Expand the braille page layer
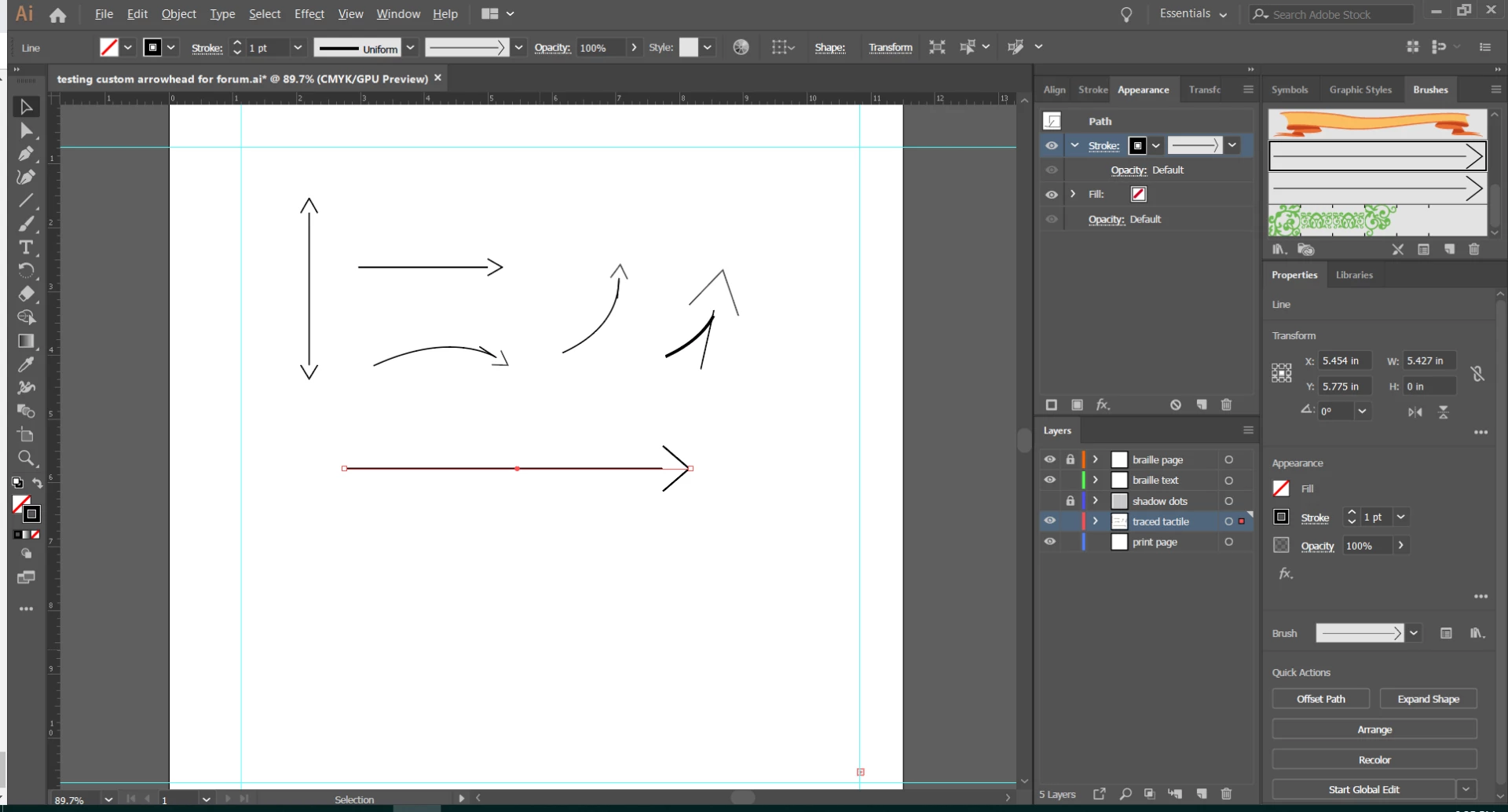The height and width of the screenshot is (812, 1508). pos(1096,459)
